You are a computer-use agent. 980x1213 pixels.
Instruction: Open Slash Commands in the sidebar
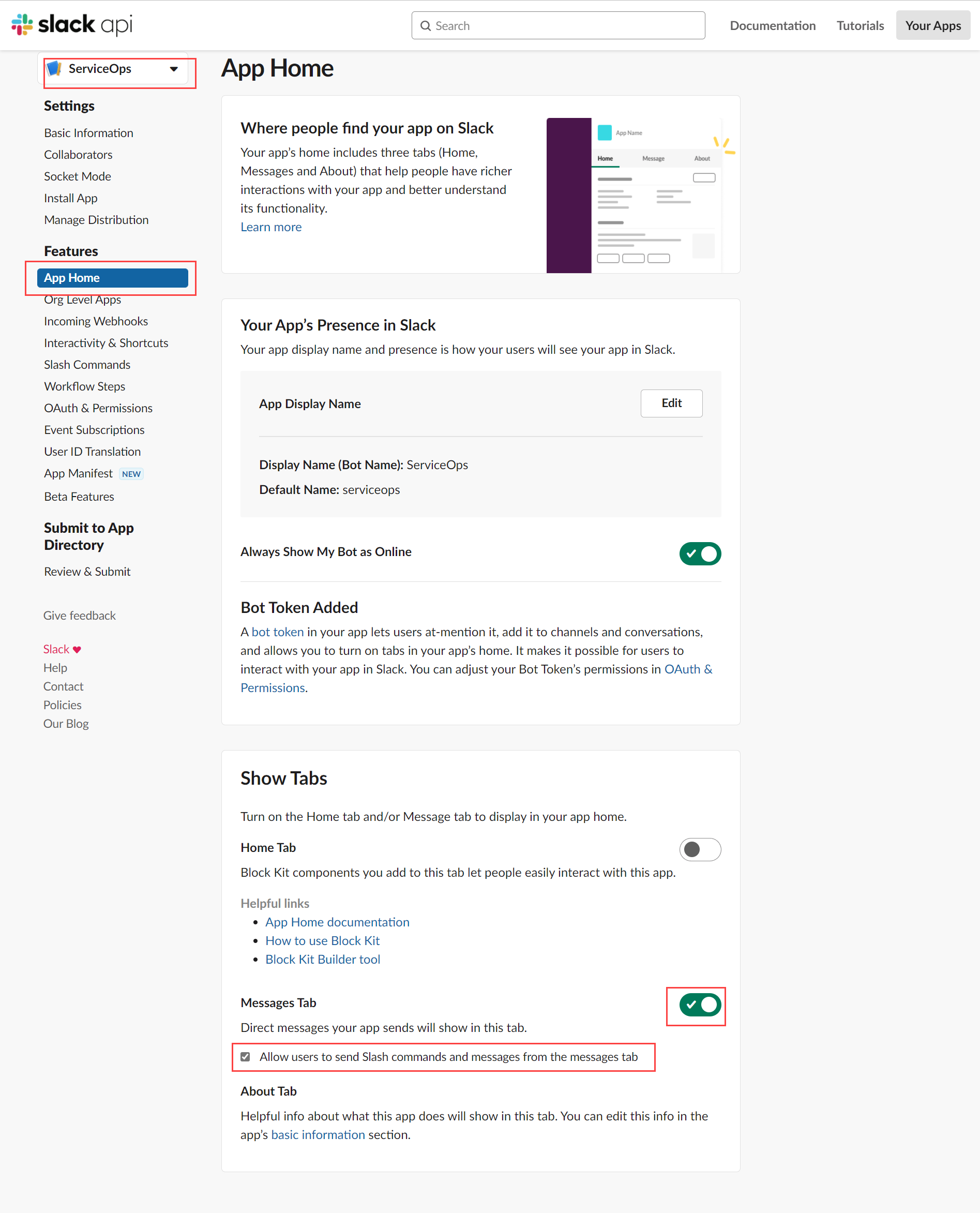coord(87,364)
